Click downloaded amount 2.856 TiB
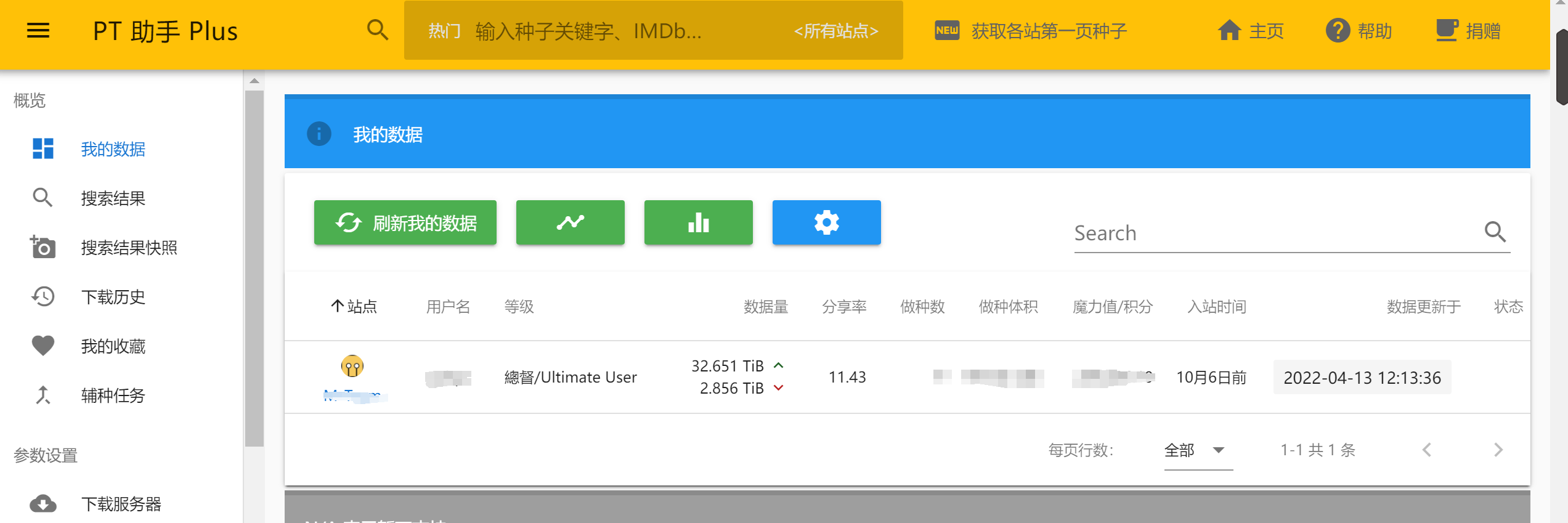Image resolution: width=1568 pixels, height=523 pixels. point(732,388)
